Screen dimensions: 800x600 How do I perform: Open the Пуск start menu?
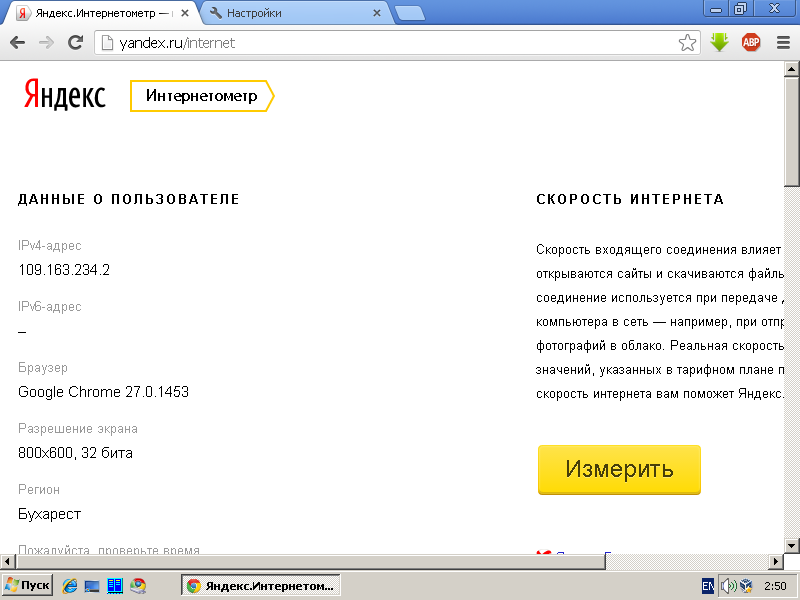coord(27,585)
